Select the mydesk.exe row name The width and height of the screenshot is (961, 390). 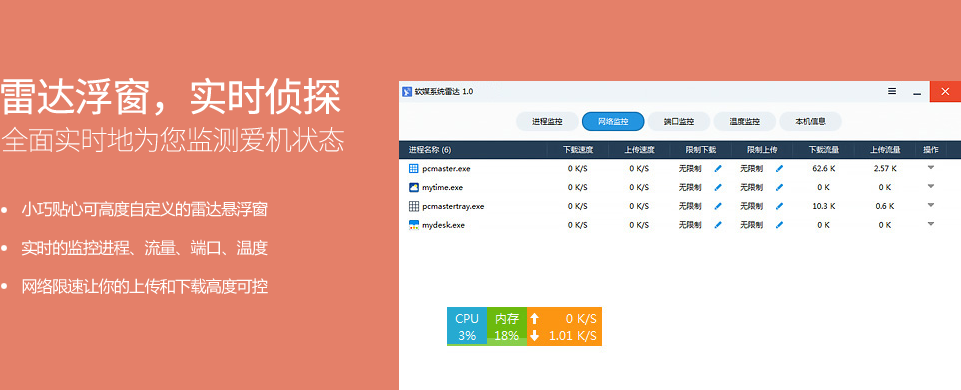pos(444,225)
